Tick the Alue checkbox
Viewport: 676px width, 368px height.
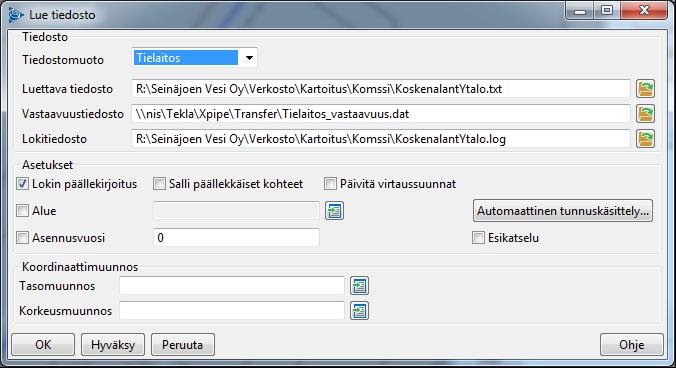pyautogui.click(x=22, y=211)
